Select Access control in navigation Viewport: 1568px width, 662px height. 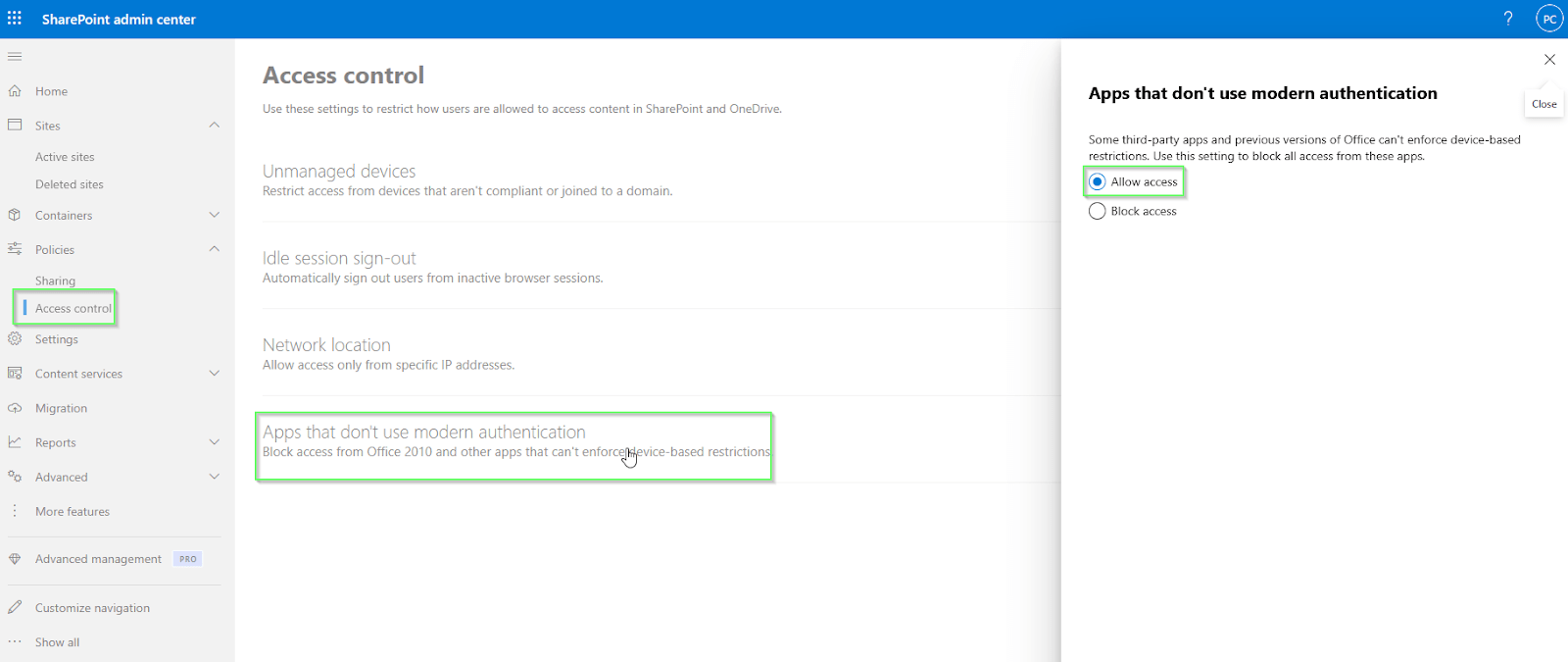coord(73,308)
